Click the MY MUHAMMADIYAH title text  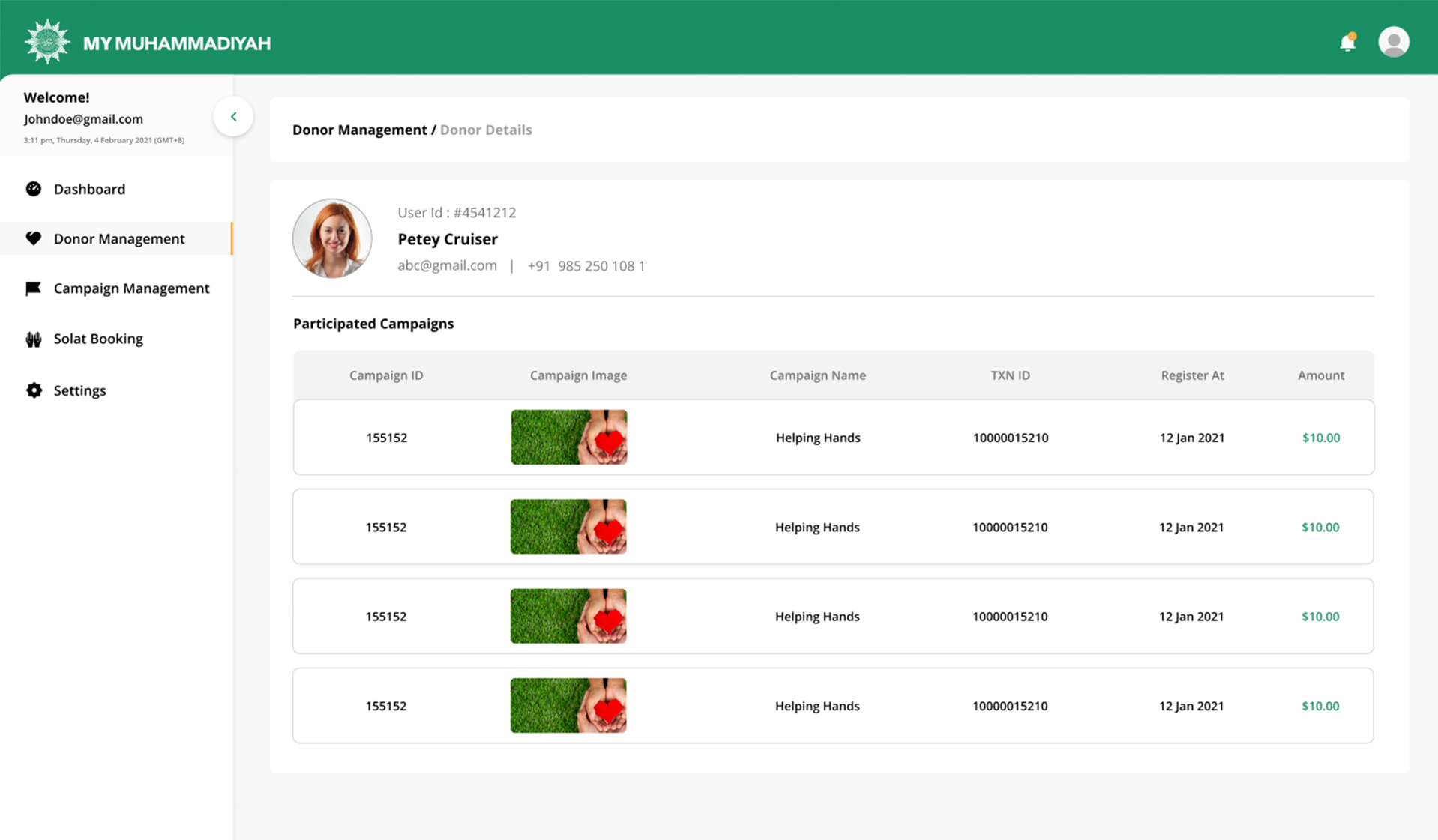point(177,43)
